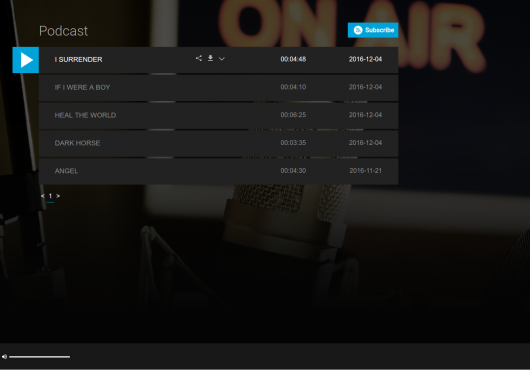This screenshot has width=530, height=370.
Task: Share the I SURRENDER track
Action: tap(199, 58)
